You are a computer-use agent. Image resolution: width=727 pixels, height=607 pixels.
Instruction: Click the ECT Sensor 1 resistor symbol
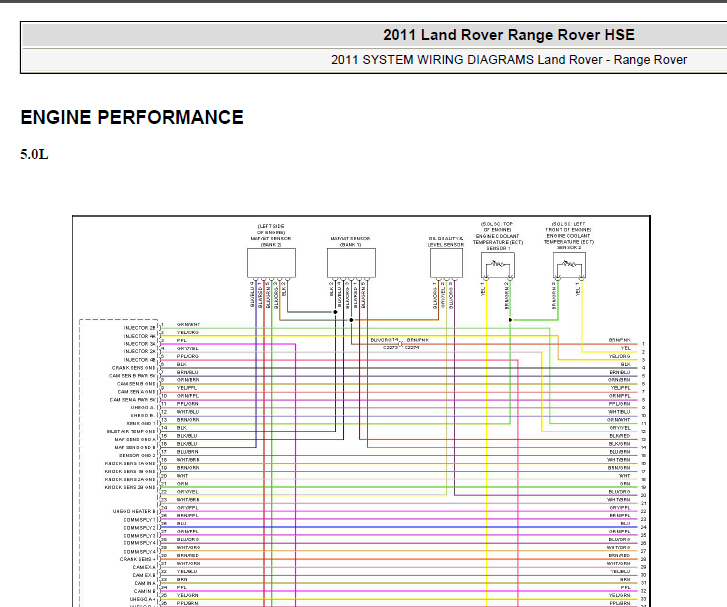497,266
